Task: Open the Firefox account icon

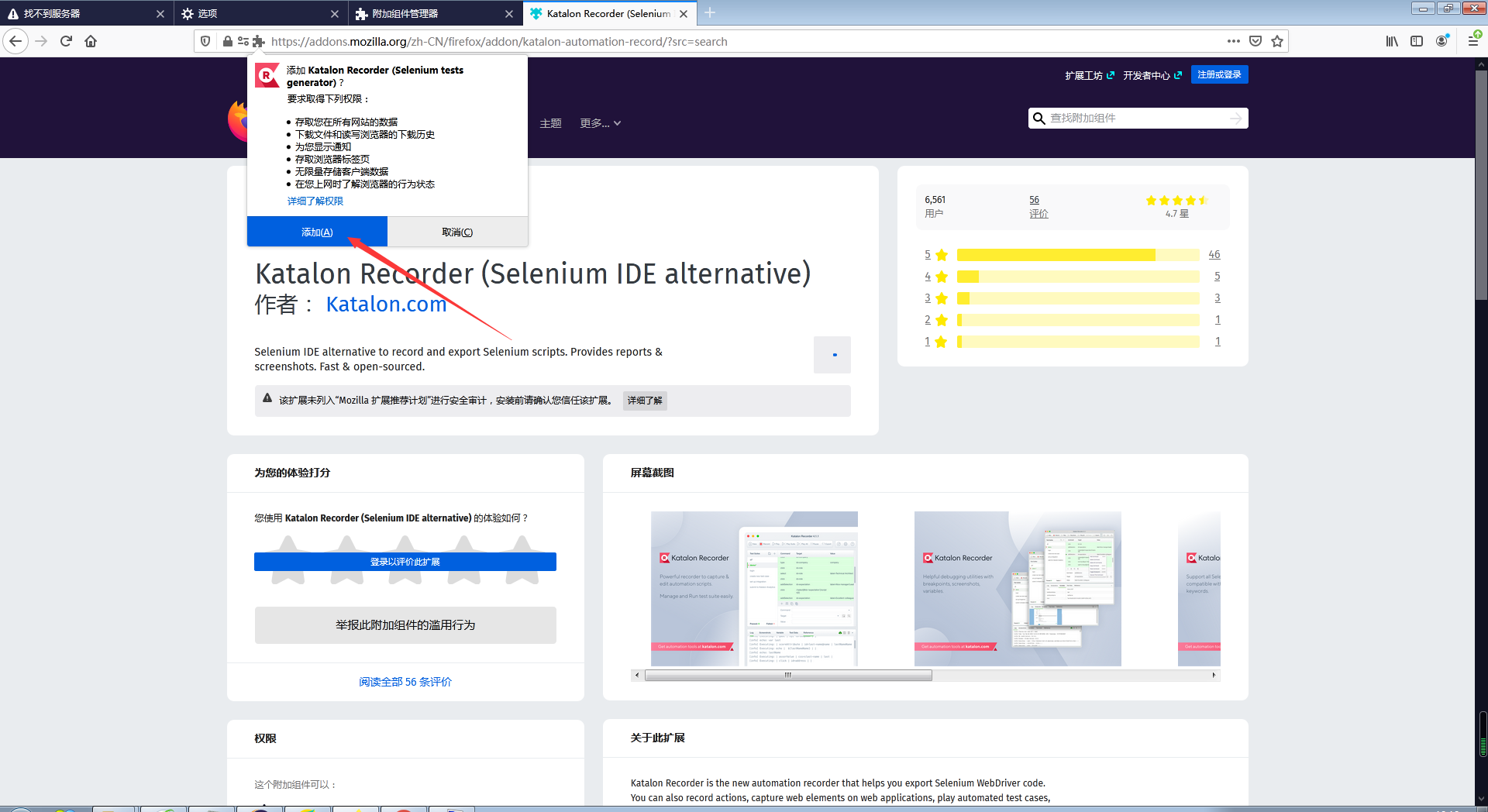Action: tap(1441, 41)
